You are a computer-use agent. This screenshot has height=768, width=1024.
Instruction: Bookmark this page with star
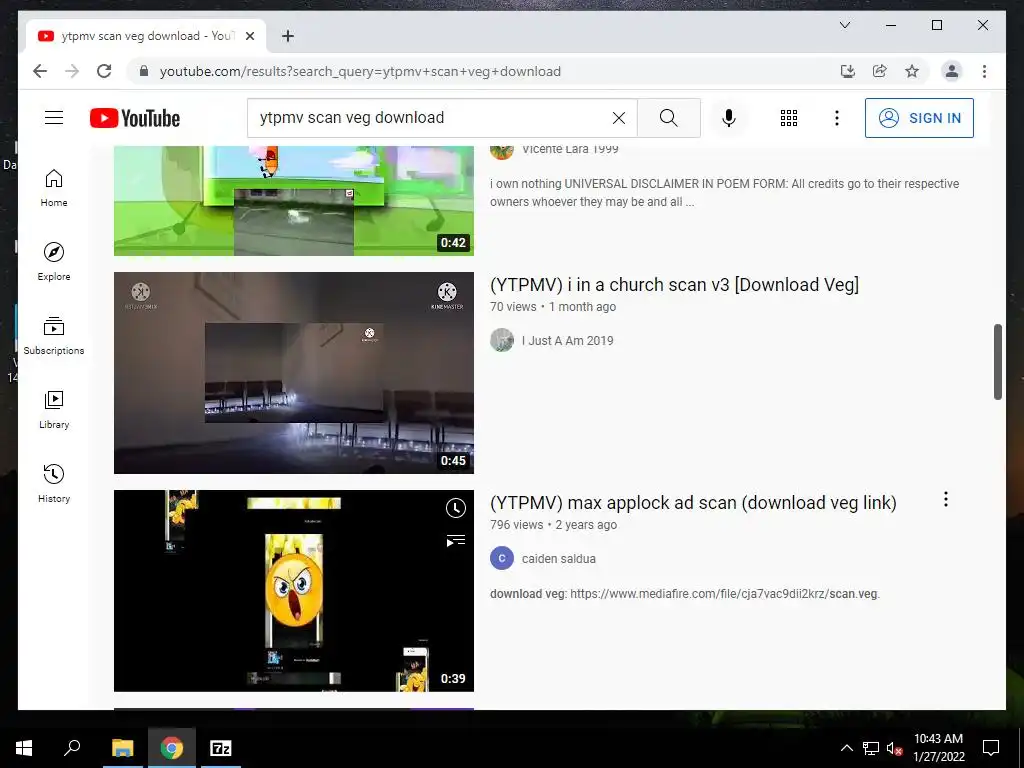point(912,71)
